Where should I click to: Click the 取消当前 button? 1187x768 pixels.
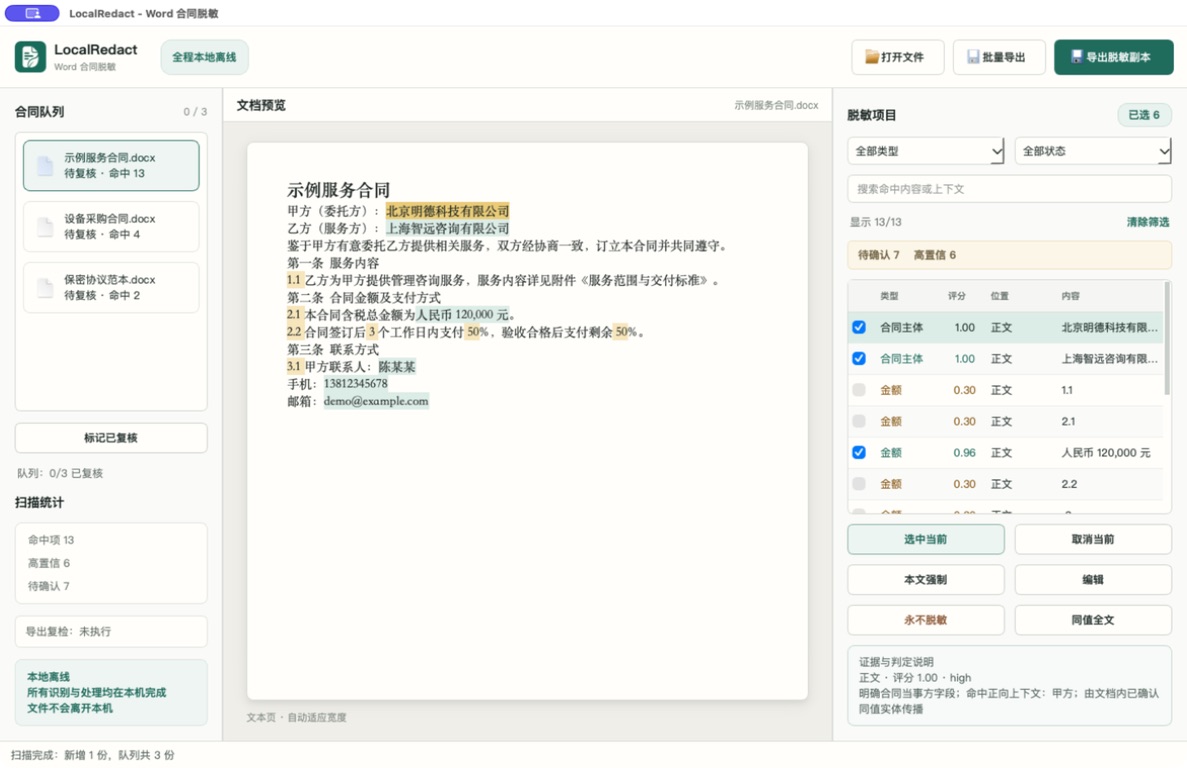(1093, 539)
